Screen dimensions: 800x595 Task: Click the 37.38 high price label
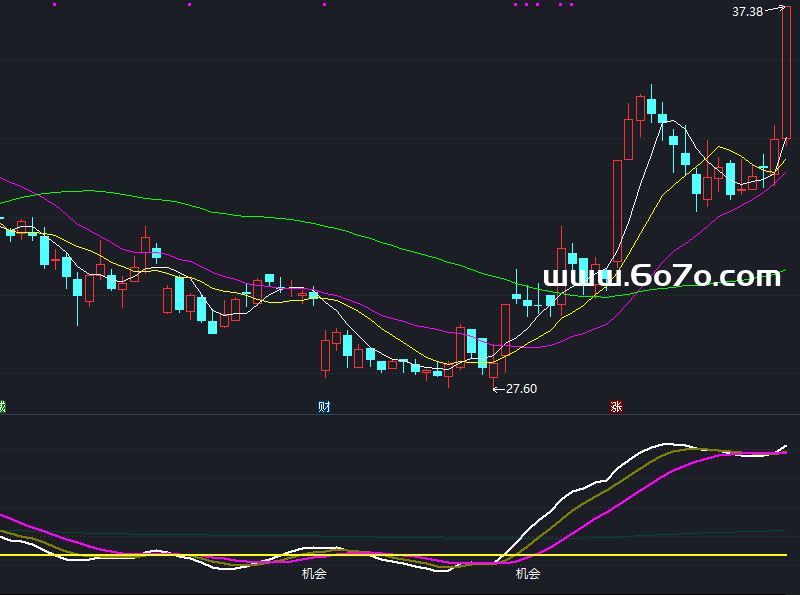(747, 12)
